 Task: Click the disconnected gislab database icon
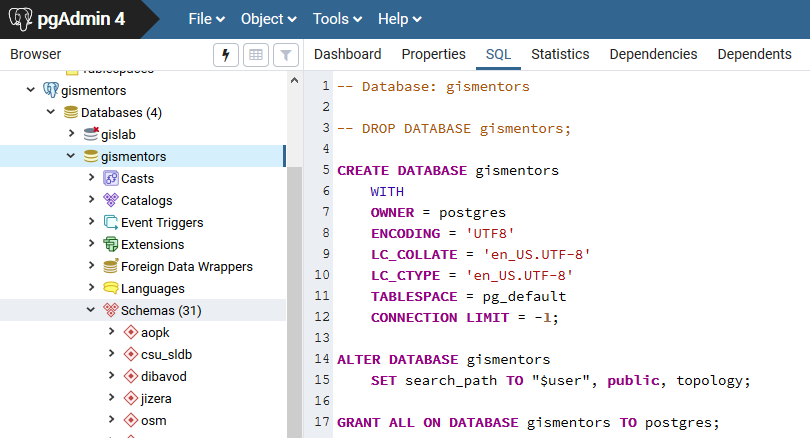coord(91,134)
